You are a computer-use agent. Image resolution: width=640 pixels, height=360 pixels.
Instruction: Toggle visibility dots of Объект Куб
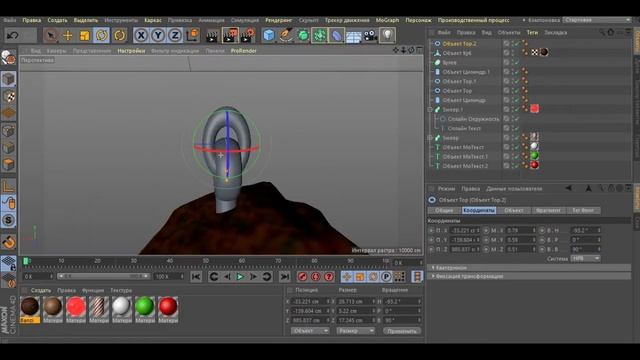click(513, 53)
